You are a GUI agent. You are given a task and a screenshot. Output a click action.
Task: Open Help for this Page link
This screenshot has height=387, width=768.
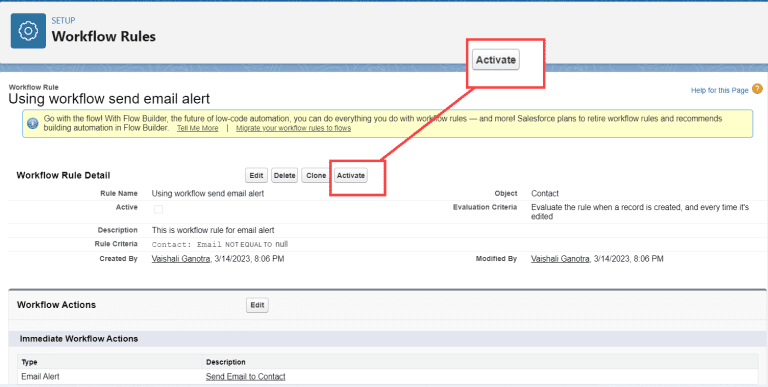tap(720, 90)
